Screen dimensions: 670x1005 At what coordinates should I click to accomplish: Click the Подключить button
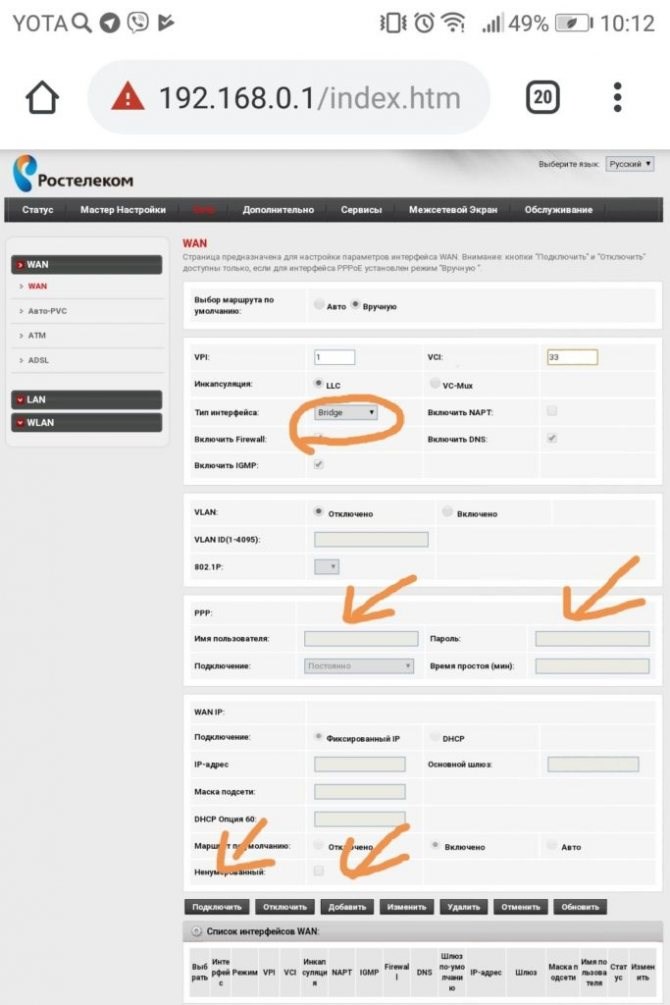217,907
